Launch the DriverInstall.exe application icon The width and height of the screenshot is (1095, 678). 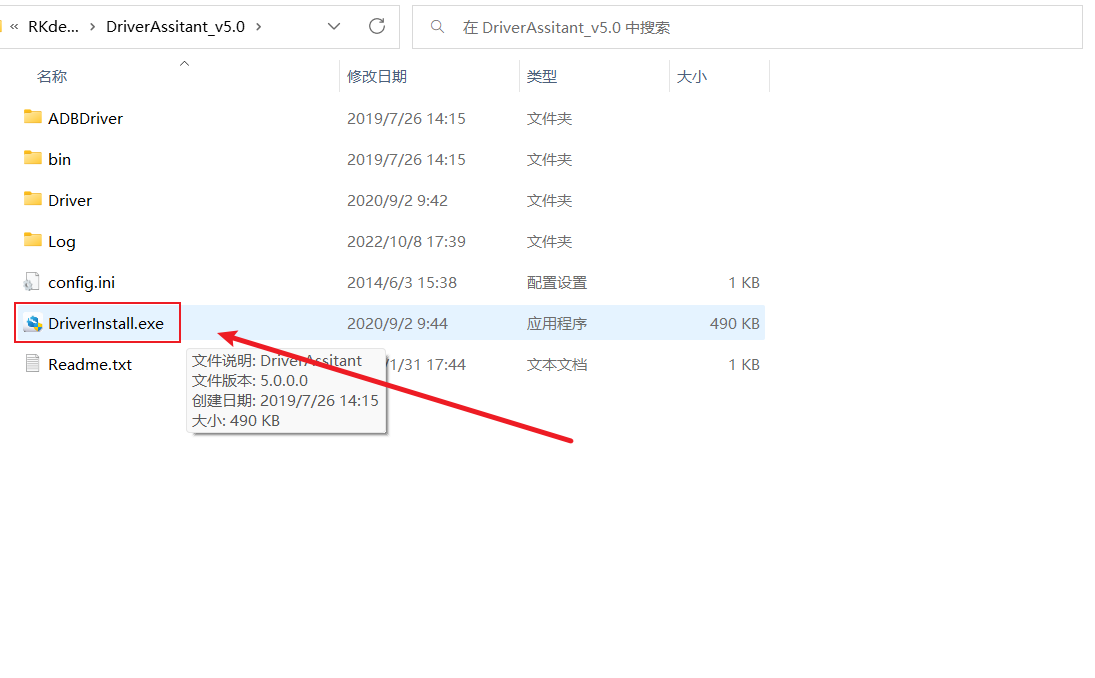click(x=33, y=322)
